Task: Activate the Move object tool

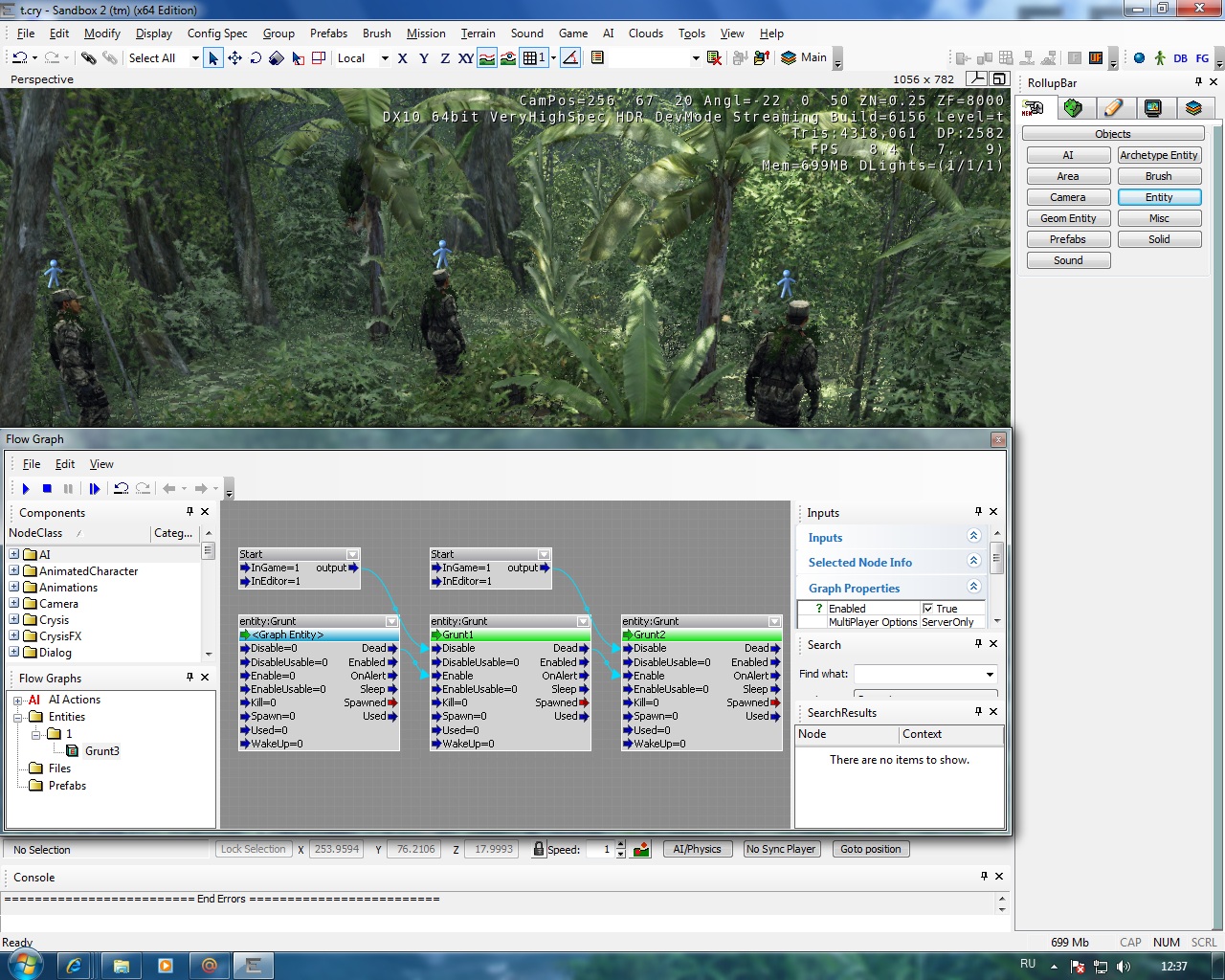Action: point(234,58)
